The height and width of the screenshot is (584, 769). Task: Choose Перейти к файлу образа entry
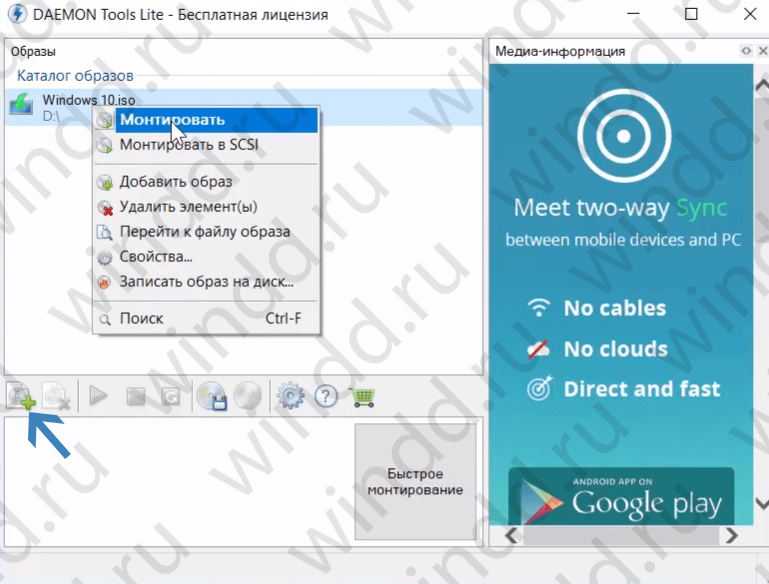[206, 232]
